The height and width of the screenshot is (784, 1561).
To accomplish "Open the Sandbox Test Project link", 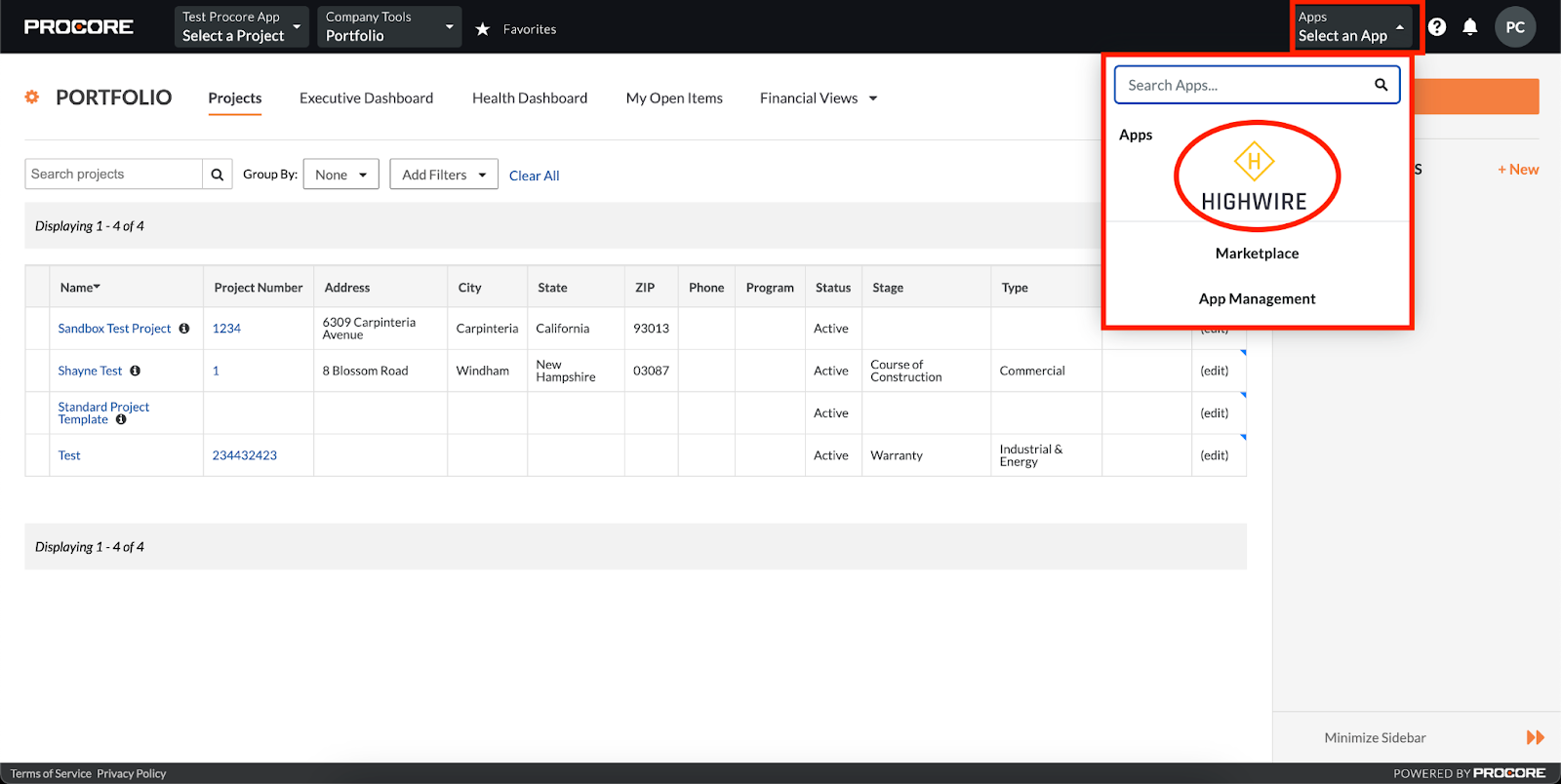I will click(x=114, y=329).
